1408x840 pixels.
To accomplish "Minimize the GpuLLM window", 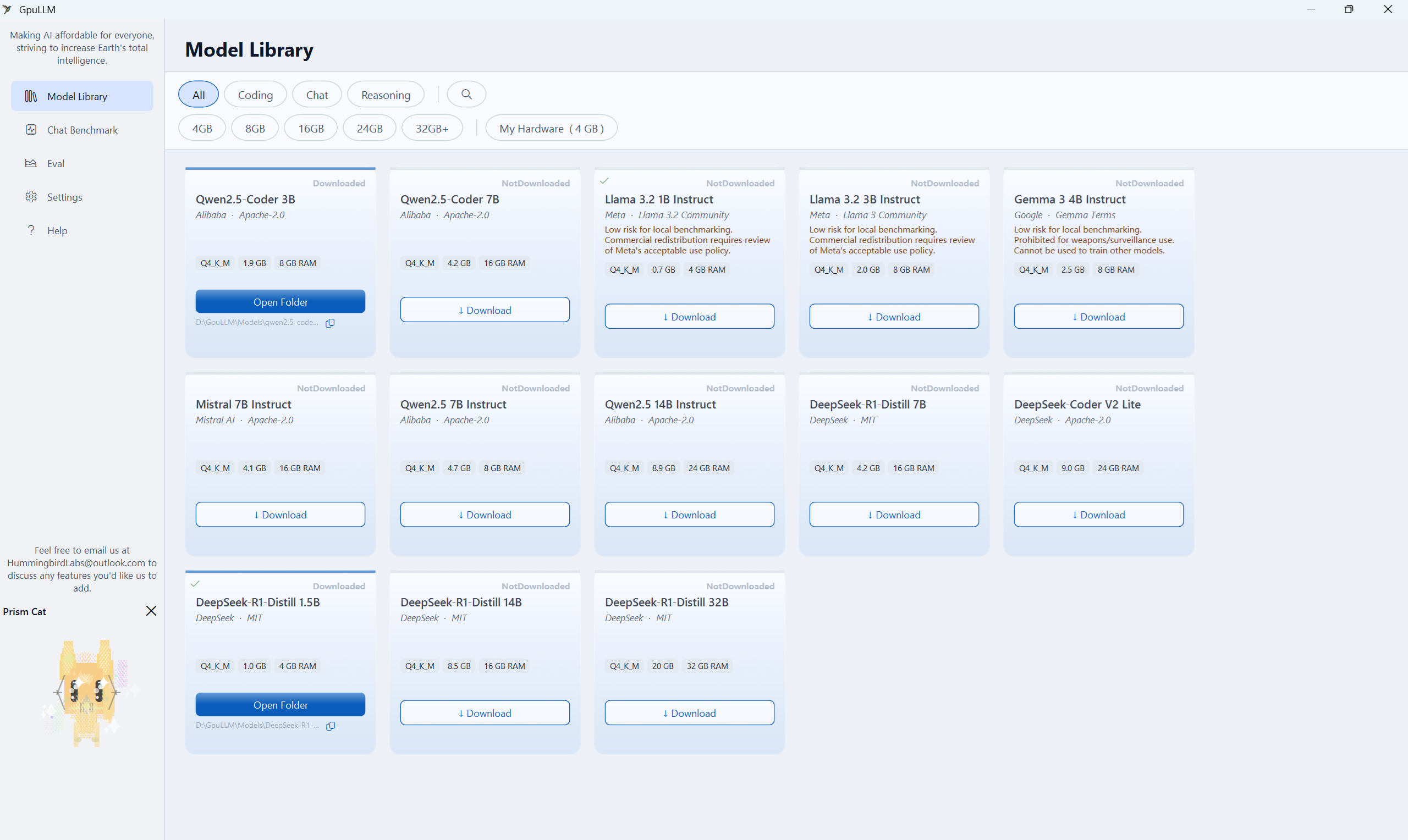I will (1311, 9).
